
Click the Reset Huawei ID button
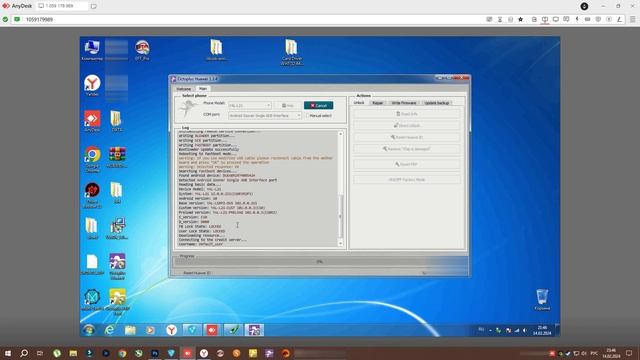coord(407,137)
